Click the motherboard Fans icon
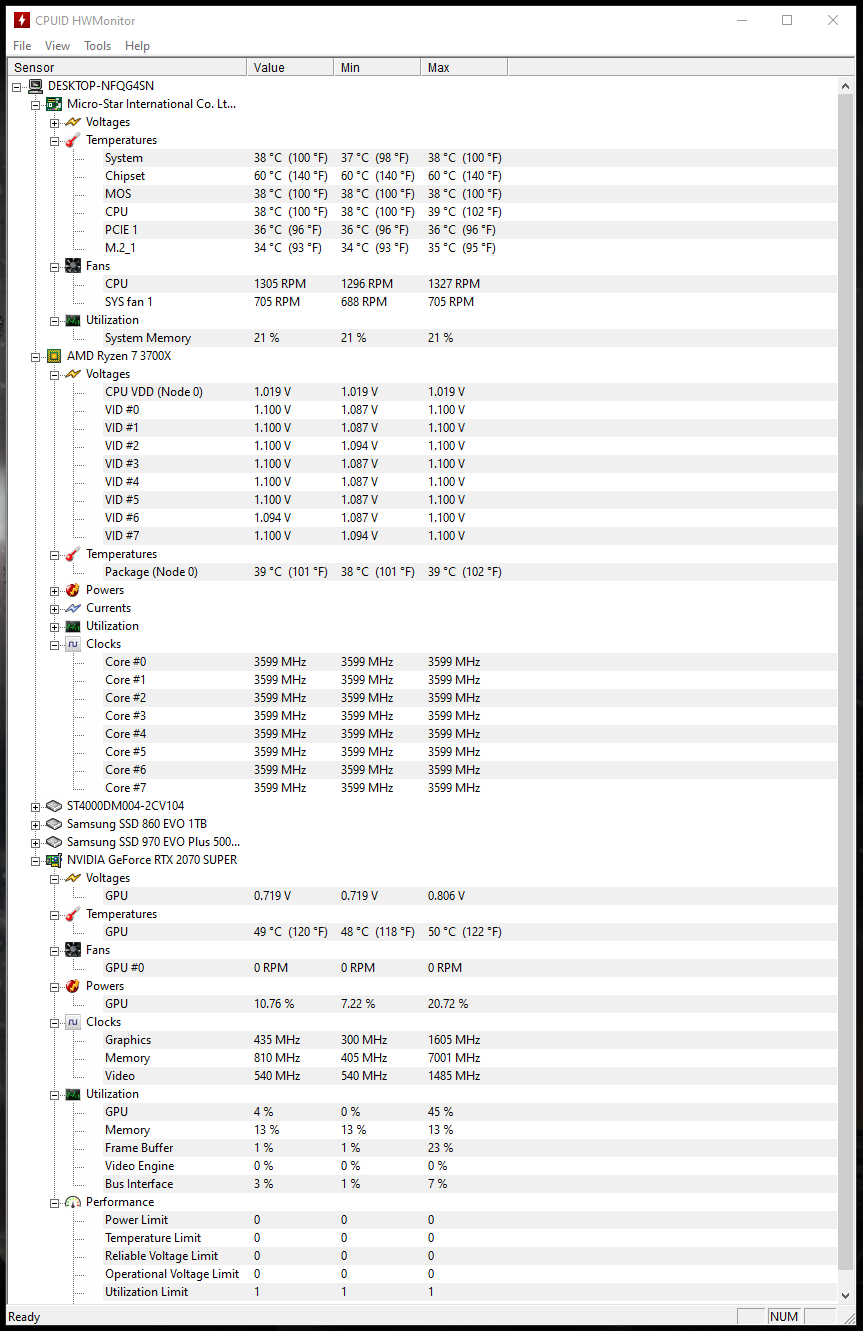 pyautogui.click(x=73, y=266)
